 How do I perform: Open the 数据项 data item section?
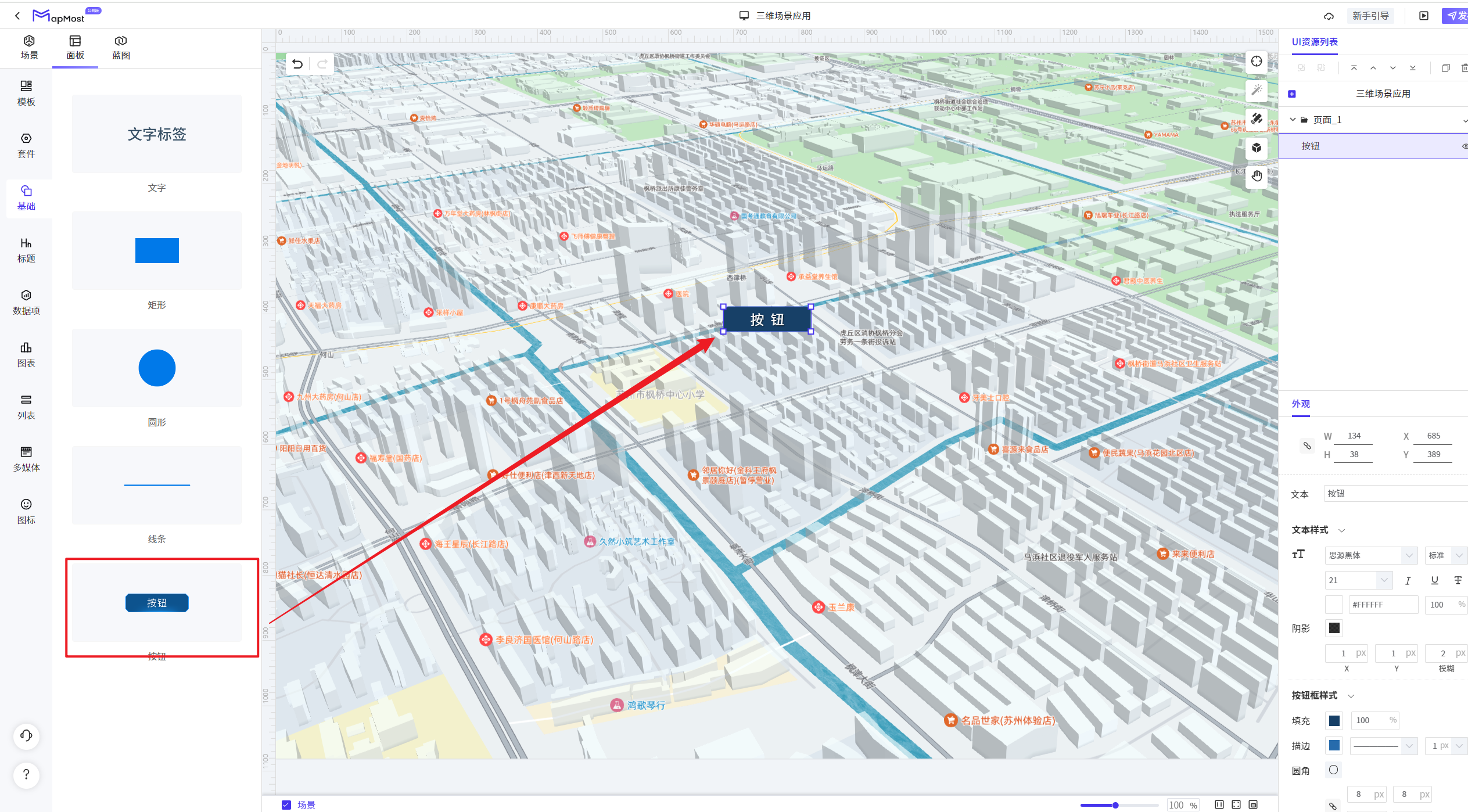point(26,303)
